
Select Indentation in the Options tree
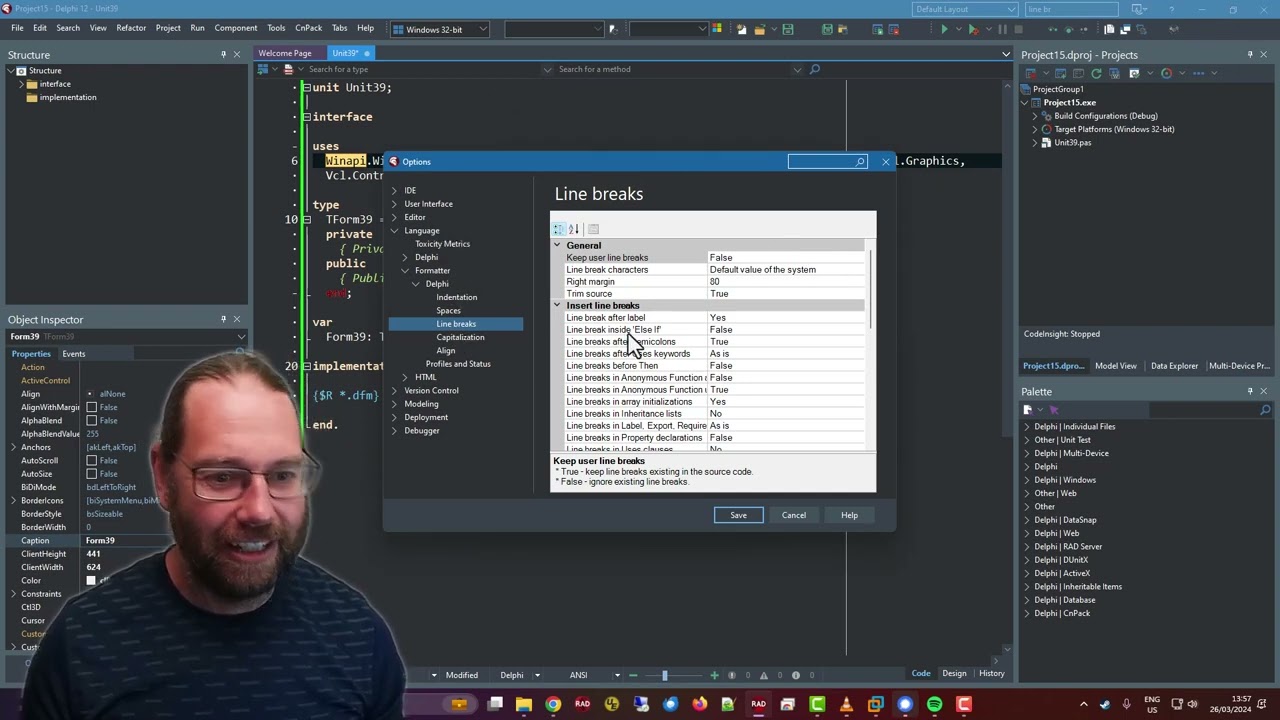(456, 297)
